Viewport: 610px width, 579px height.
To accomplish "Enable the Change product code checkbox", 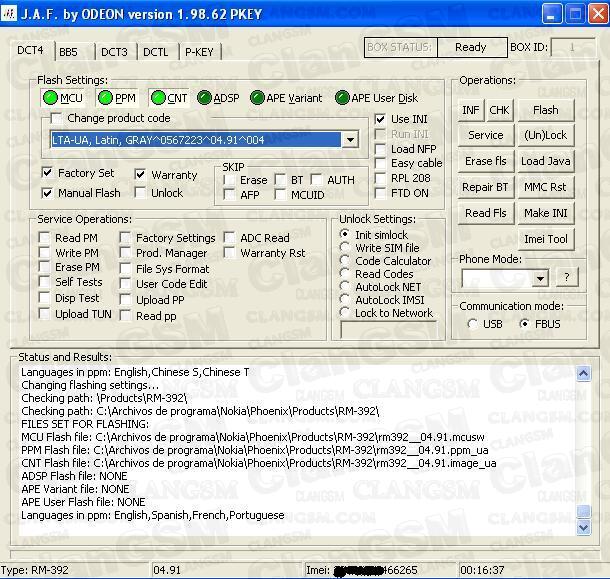I will coord(57,118).
